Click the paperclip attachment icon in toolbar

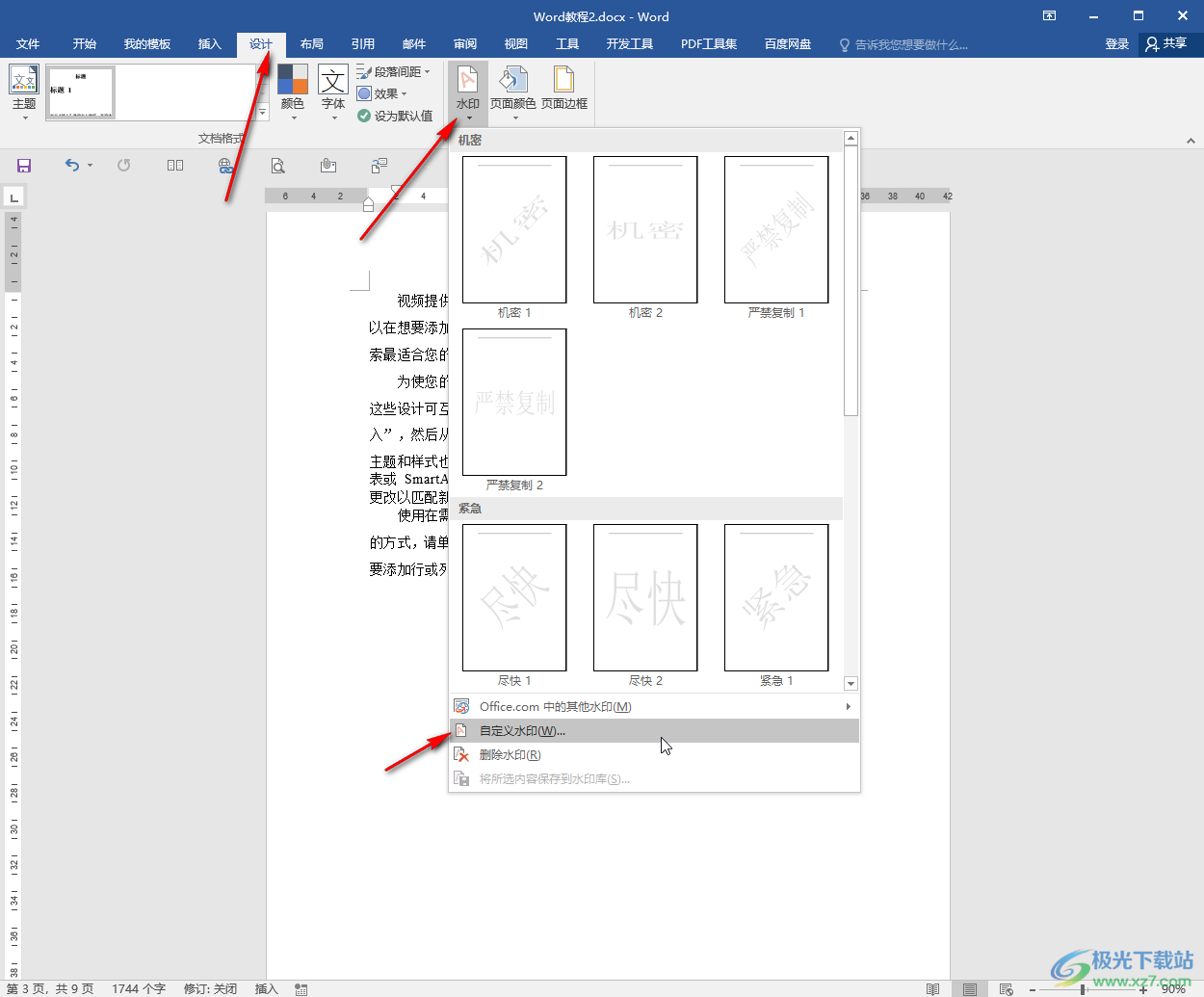[328, 166]
